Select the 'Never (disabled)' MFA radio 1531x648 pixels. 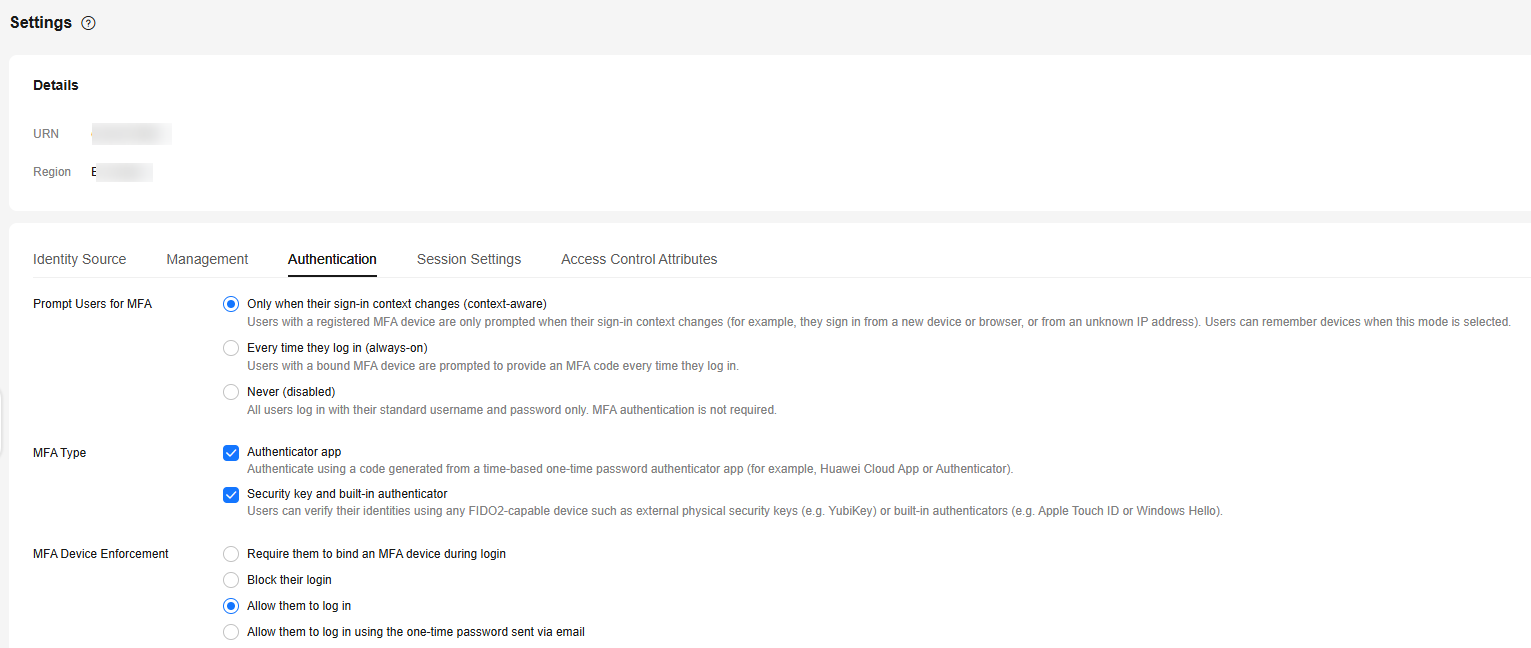231,392
